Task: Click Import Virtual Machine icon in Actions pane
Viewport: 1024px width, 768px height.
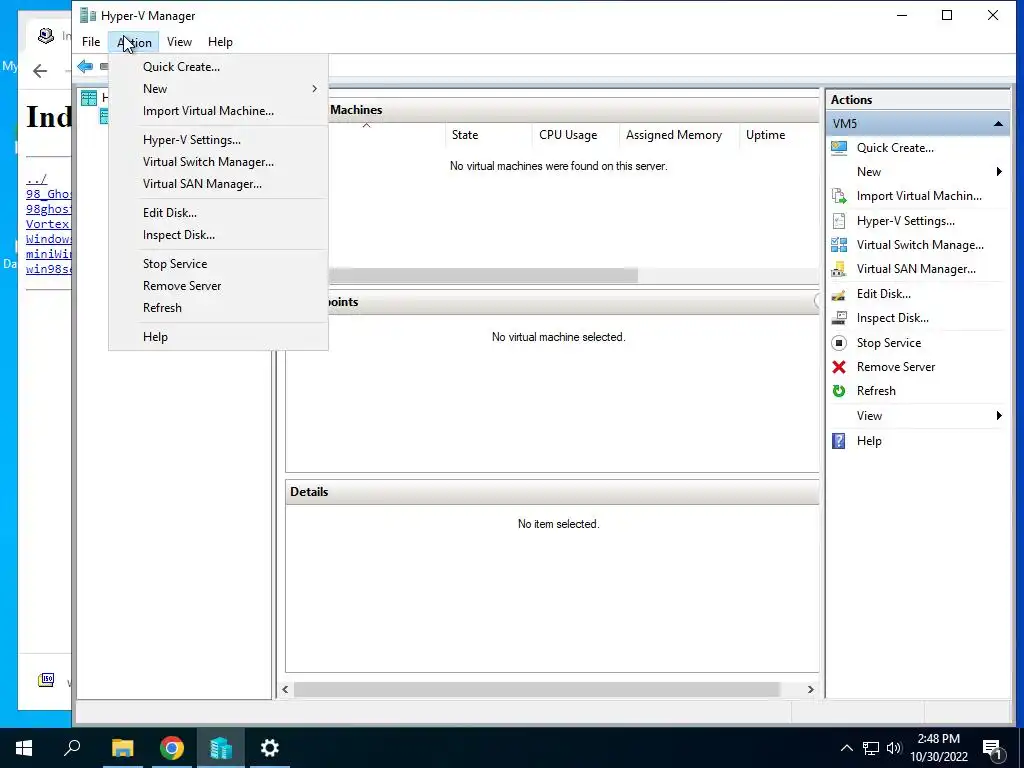Action: click(839, 196)
